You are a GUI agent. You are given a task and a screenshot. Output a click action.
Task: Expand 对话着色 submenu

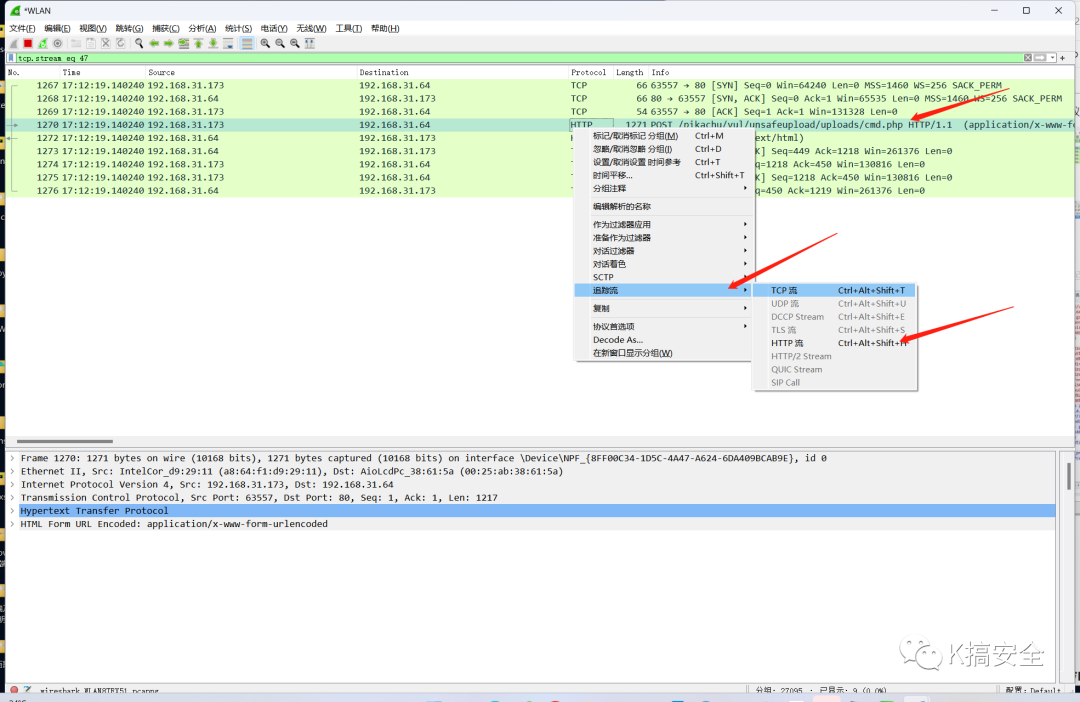coord(663,264)
